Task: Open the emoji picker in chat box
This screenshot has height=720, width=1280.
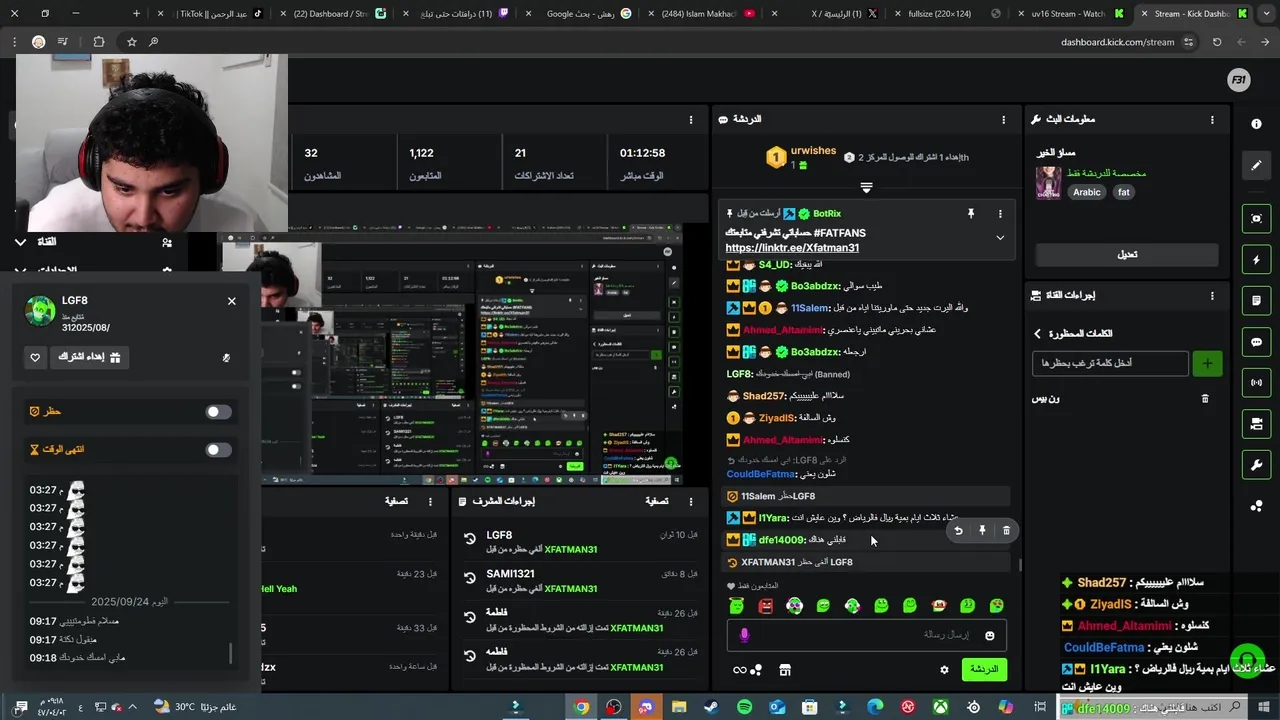Action: 990,636
